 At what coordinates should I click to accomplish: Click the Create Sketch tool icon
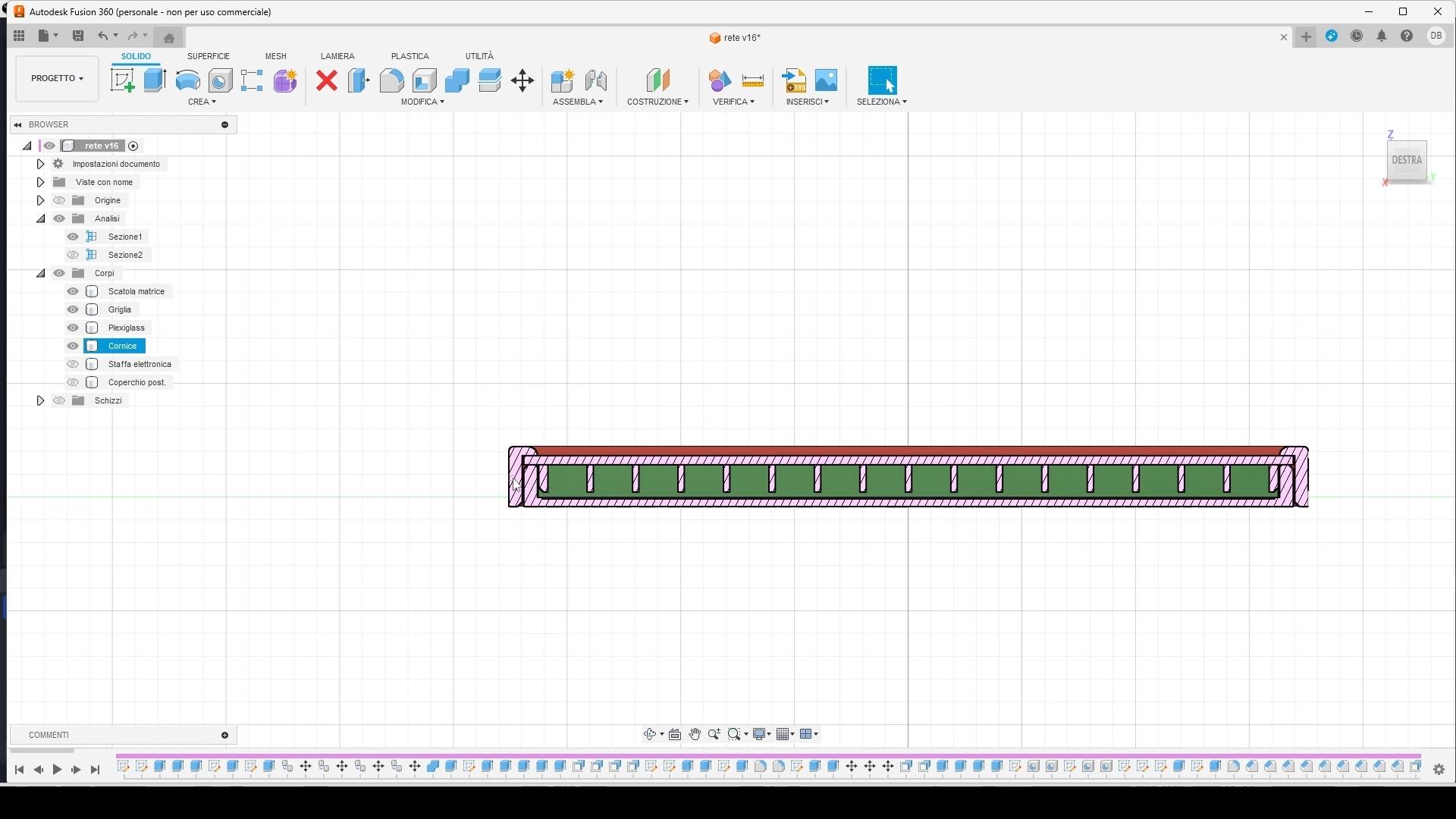(122, 80)
